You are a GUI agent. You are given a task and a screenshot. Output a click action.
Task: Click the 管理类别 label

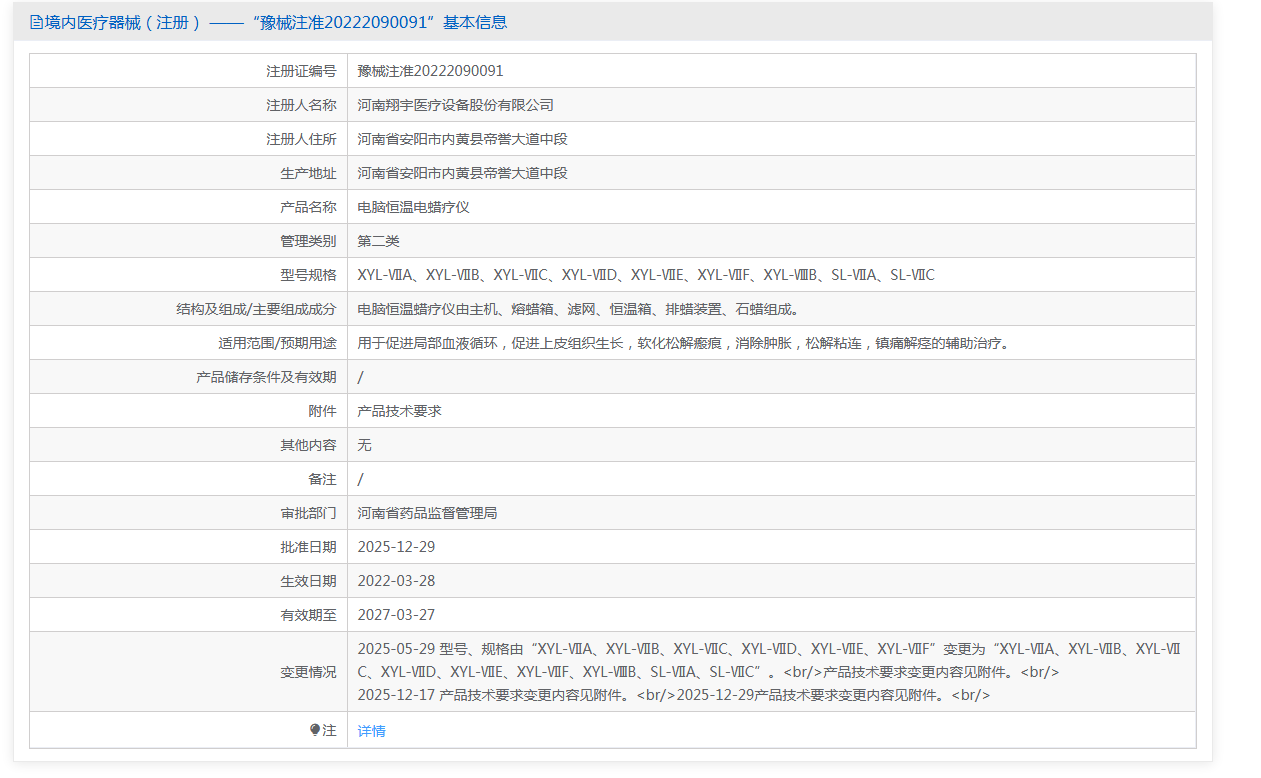click(308, 241)
